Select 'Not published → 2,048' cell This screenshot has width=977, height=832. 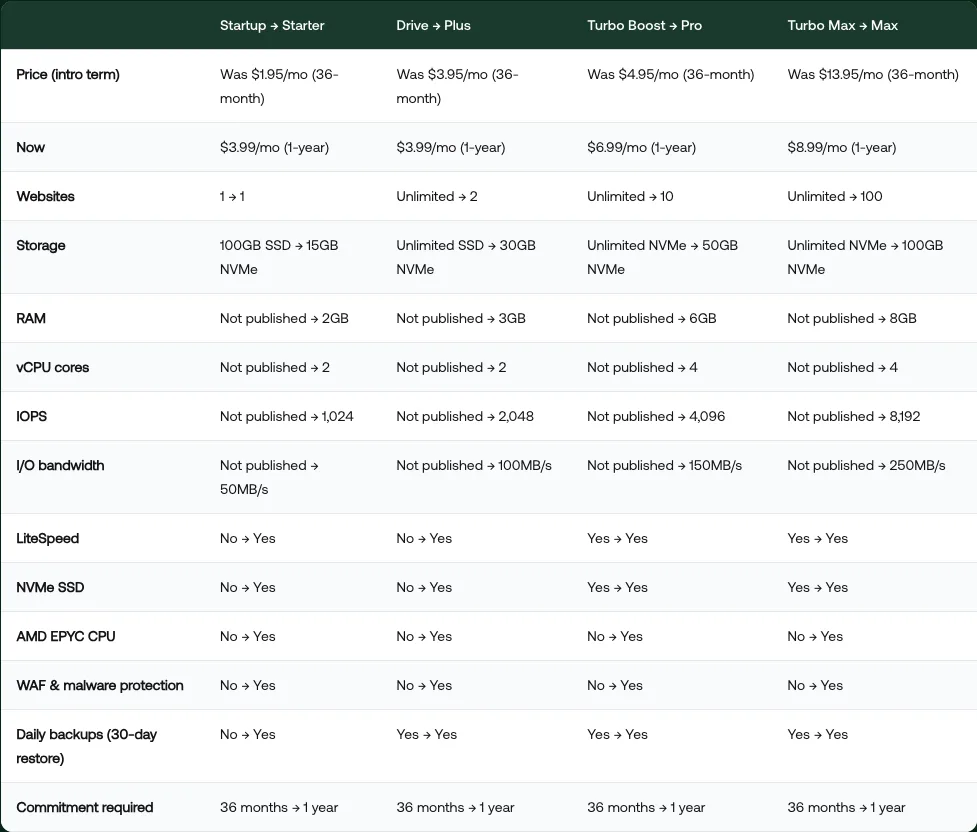point(465,416)
